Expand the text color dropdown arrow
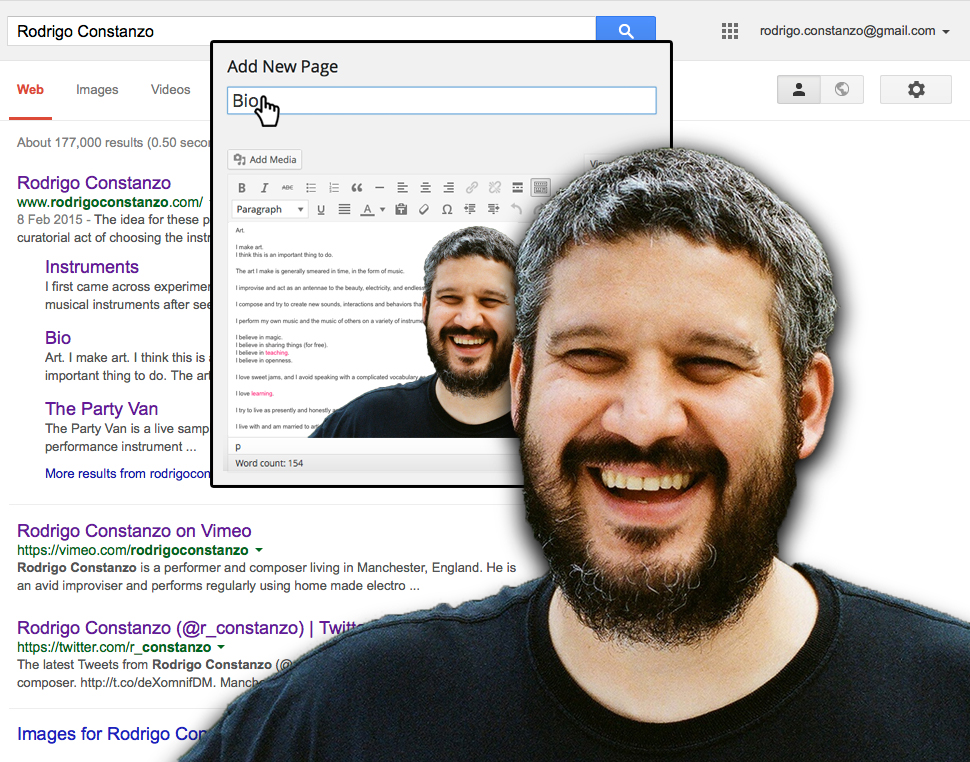Image resolution: width=970 pixels, height=762 pixels. [382, 210]
